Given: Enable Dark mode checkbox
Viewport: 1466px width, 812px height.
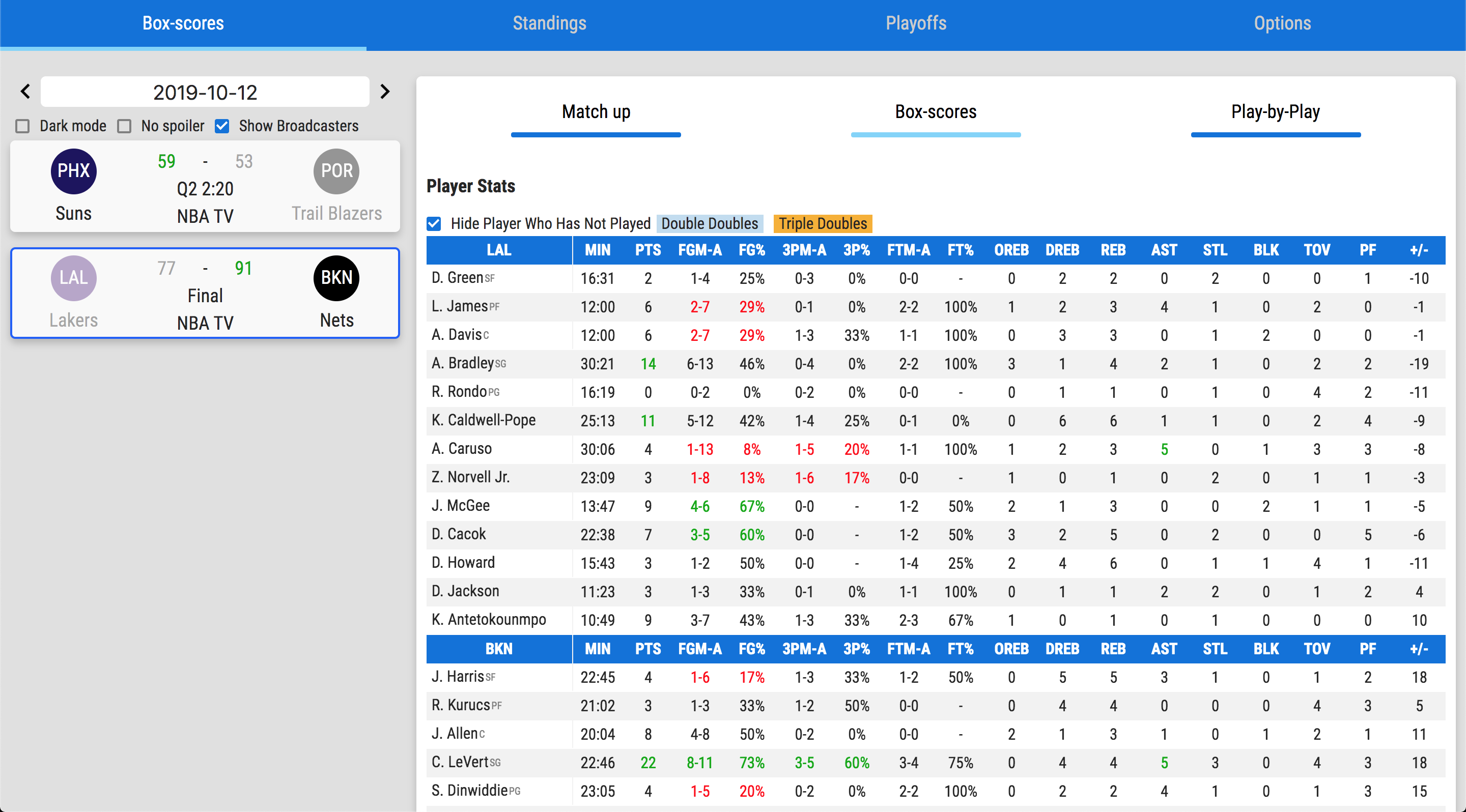Looking at the screenshot, I should point(23,126).
